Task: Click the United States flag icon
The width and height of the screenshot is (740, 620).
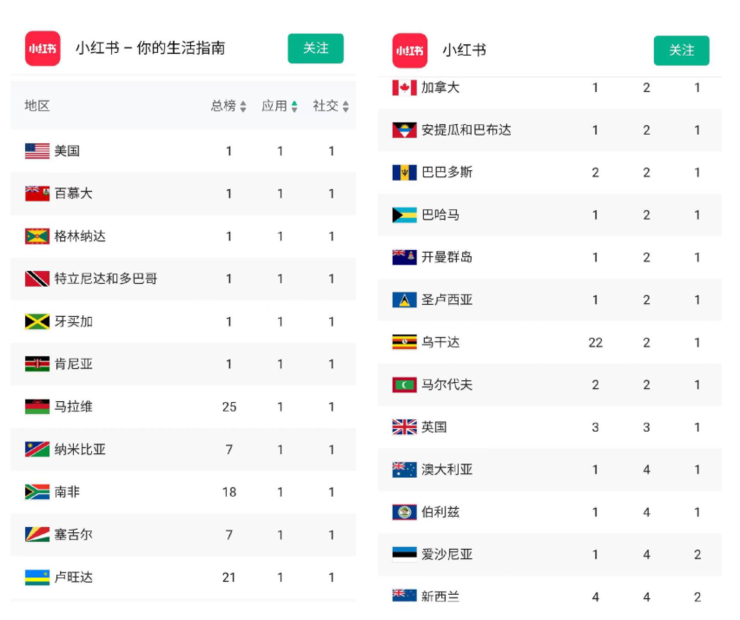Action: tap(37, 151)
